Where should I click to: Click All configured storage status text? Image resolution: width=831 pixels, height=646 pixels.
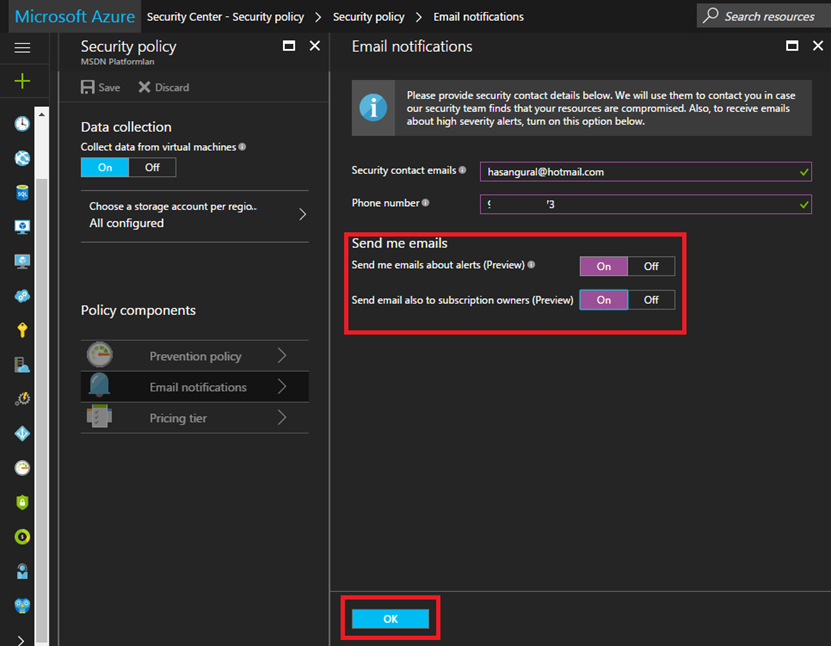pyautogui.click(x=126, y=223)
